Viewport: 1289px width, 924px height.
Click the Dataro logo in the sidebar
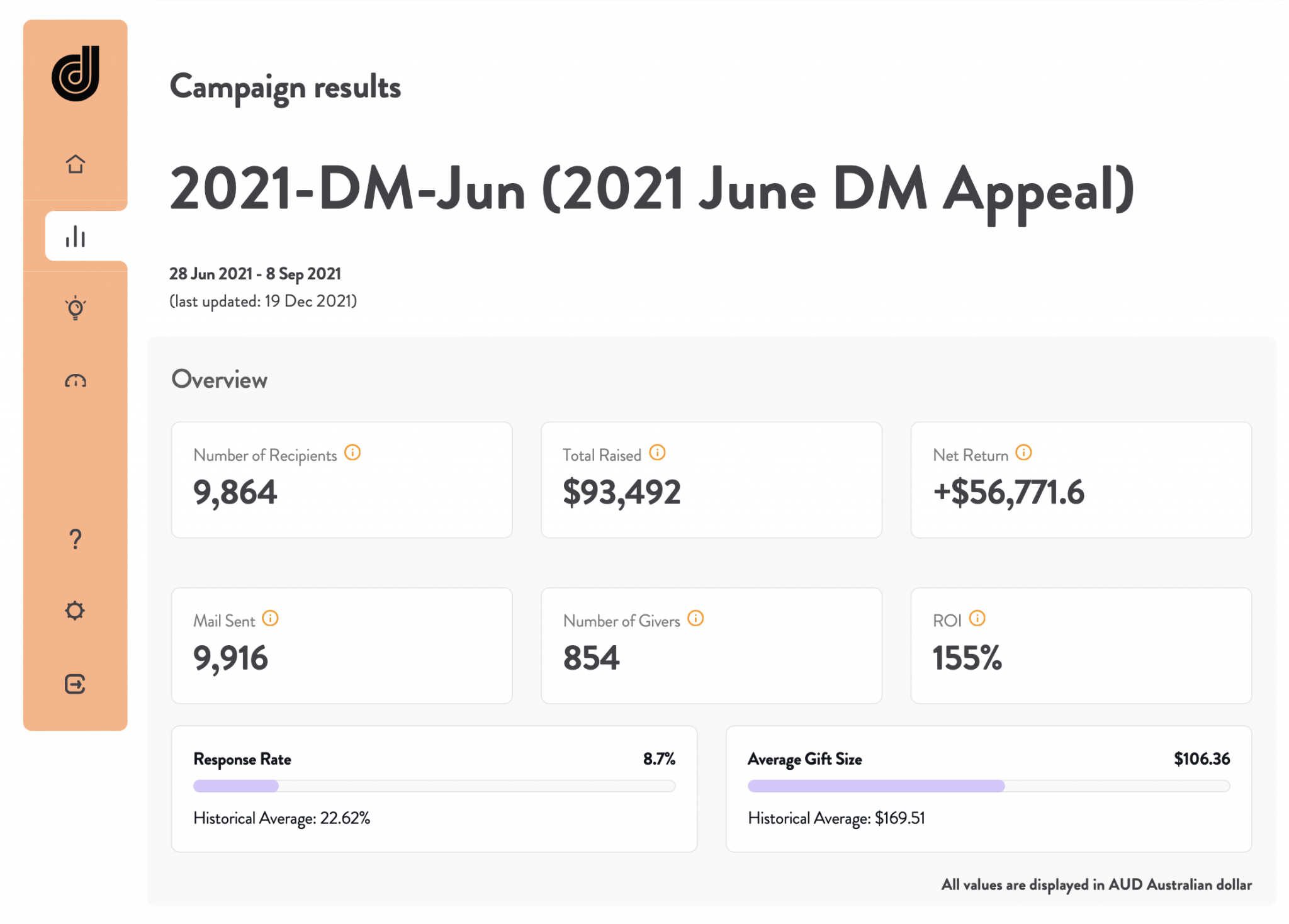coord(76,74)
